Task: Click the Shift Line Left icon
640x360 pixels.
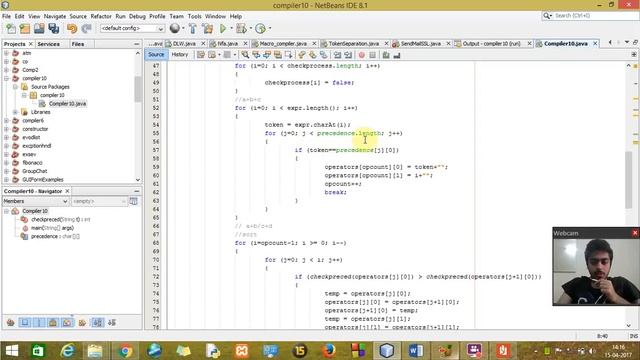Action: click(x=337, y=55)
